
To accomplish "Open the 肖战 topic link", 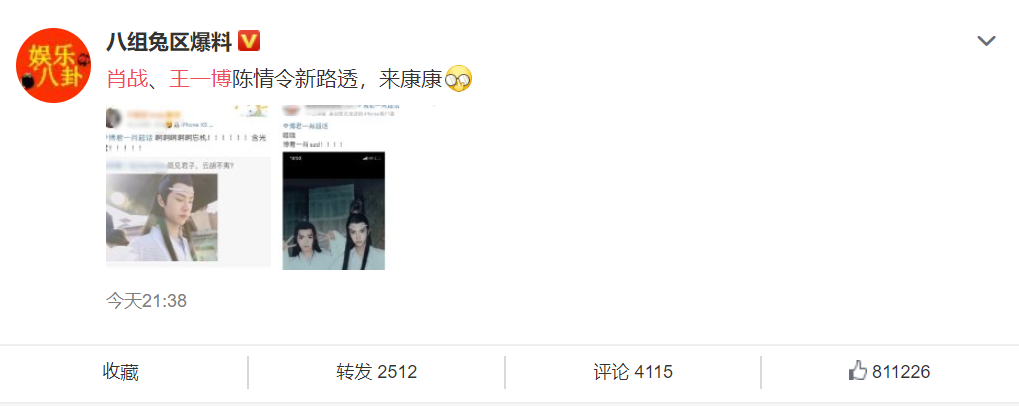I will click(x=122, y=80).
